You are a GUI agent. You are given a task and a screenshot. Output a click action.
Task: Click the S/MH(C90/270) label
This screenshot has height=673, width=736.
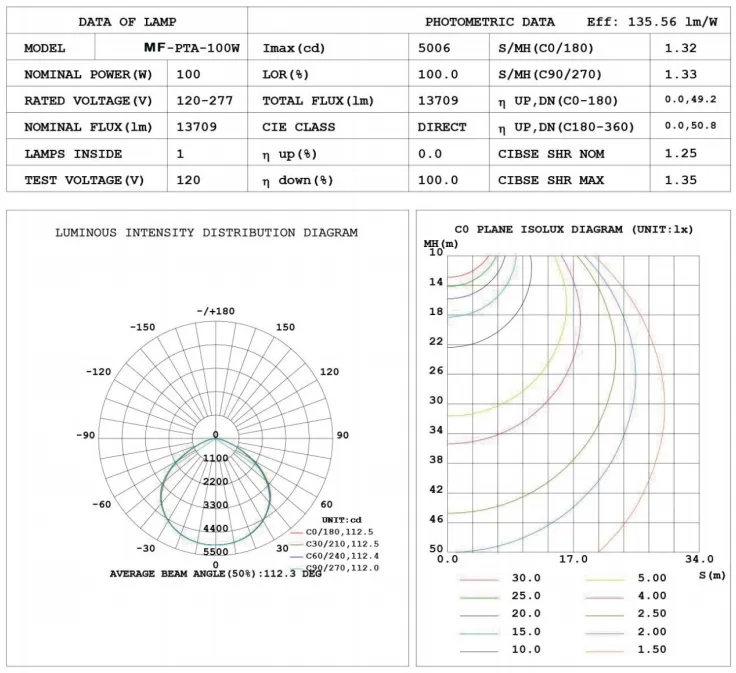[x=550, y=75]
